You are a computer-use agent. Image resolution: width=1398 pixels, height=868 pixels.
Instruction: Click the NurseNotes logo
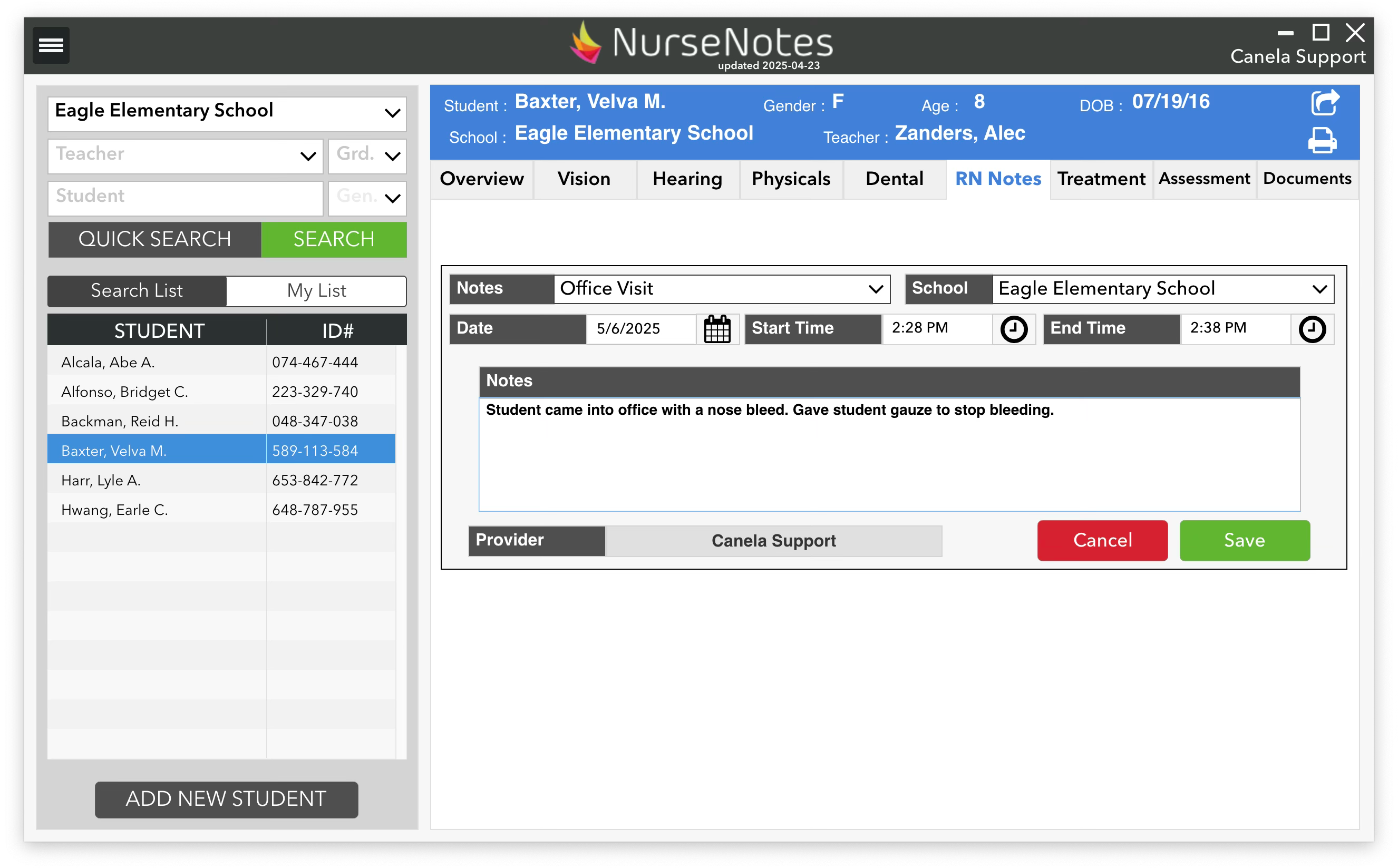click(x=700, y=41)
